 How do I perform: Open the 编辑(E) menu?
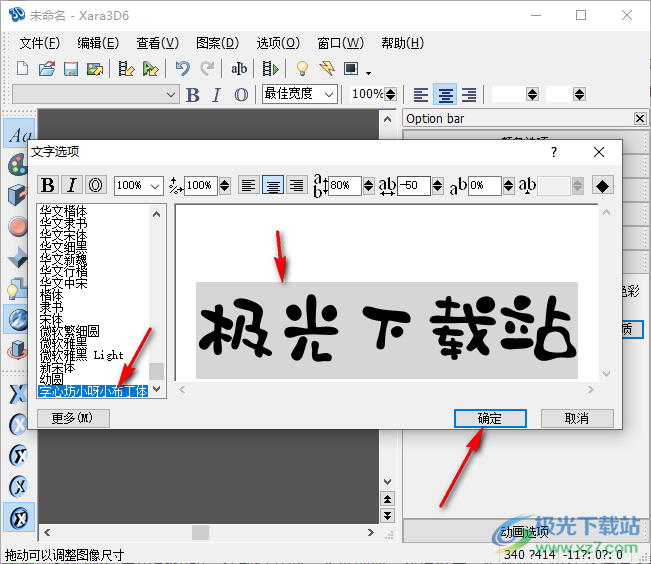tap(98, 43)
